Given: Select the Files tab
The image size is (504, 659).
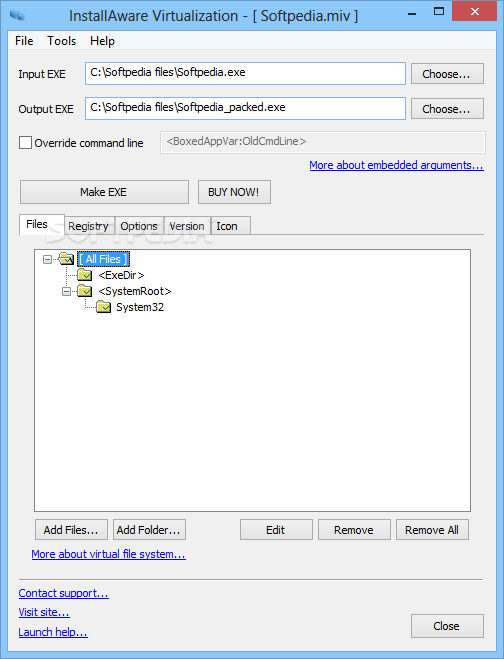Looking at the screenshot, I should 41,224.
